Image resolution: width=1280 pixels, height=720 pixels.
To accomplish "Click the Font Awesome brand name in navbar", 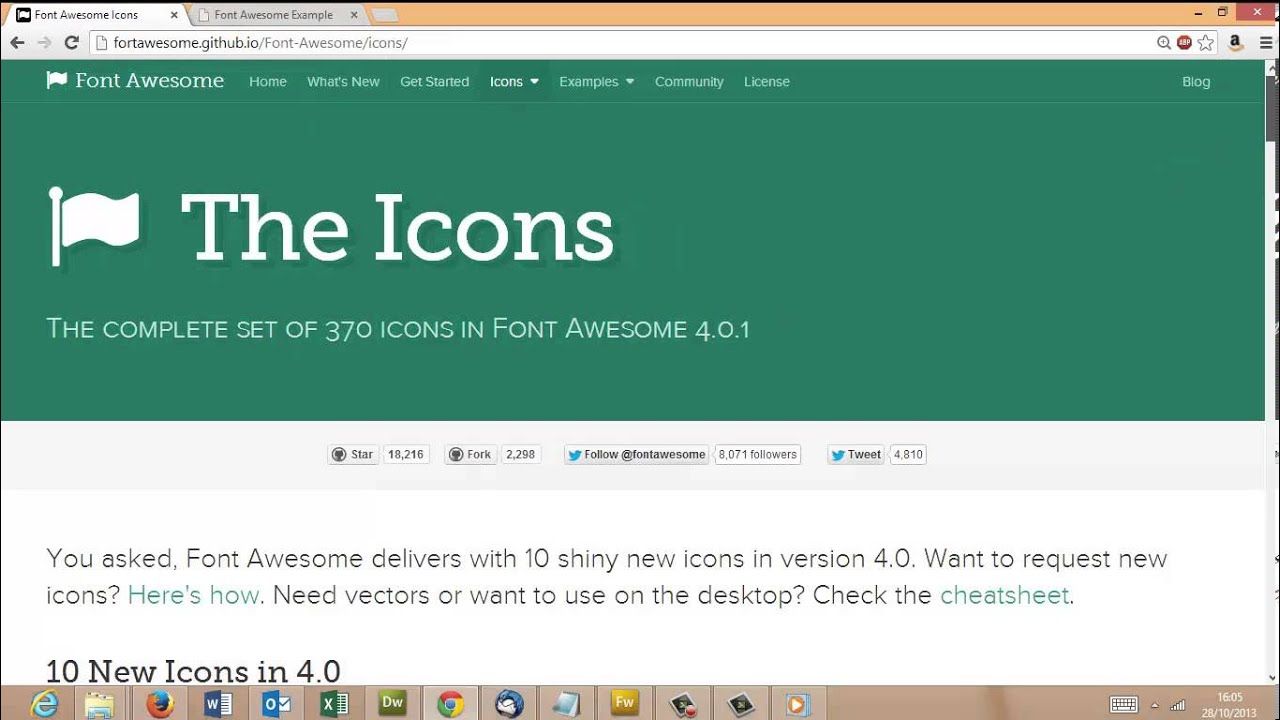I will (x=149, y=81).
